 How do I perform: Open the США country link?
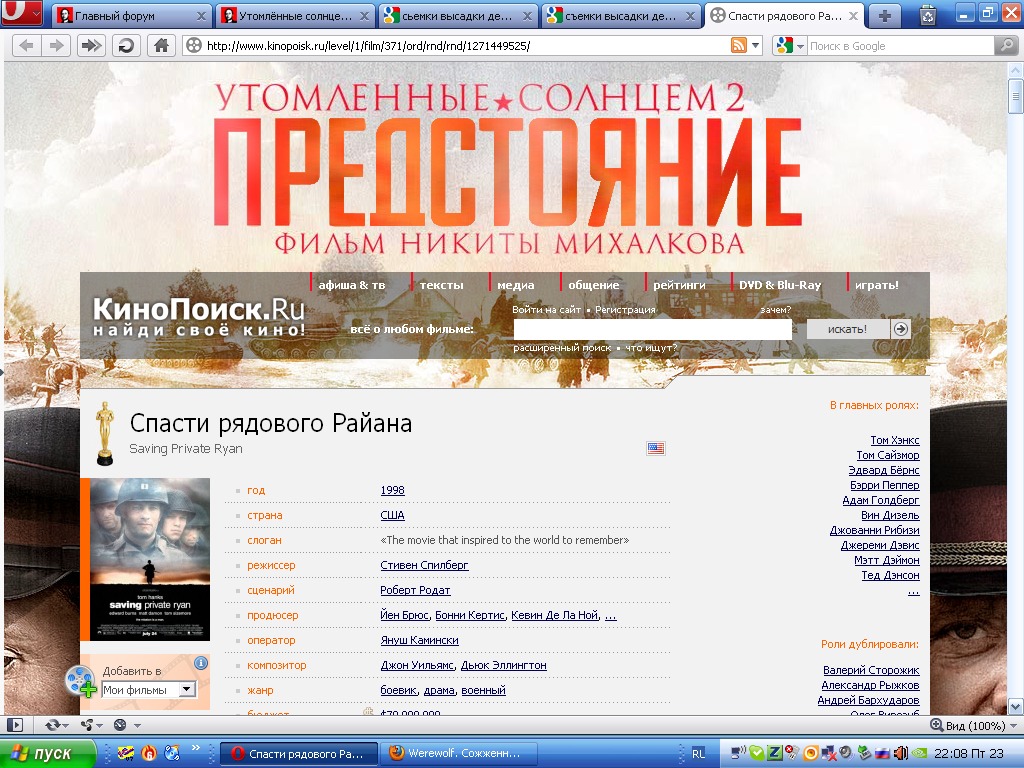pyautogui.click(x=392, y=515)
